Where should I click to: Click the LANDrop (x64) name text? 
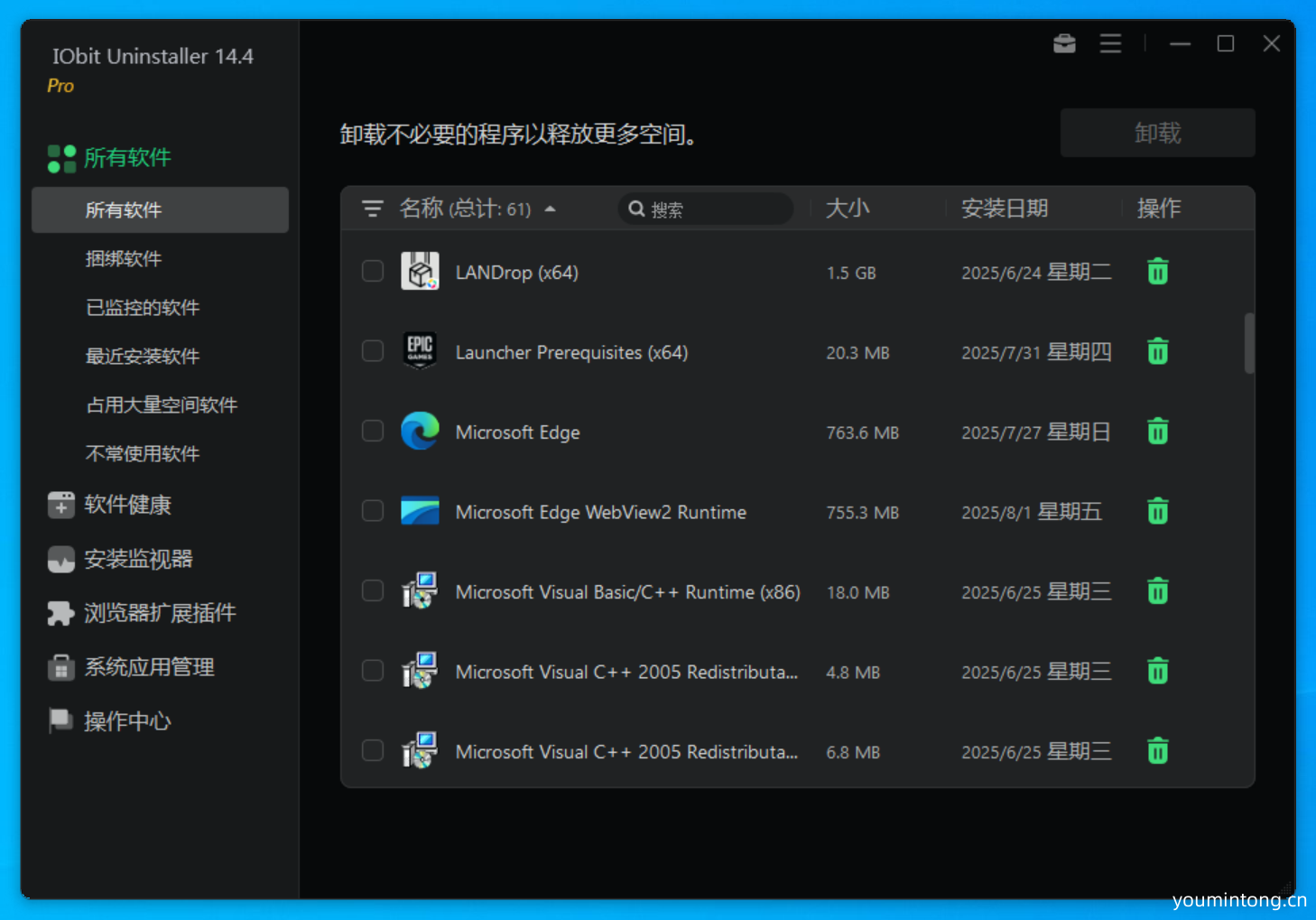(x=516, y=273)
